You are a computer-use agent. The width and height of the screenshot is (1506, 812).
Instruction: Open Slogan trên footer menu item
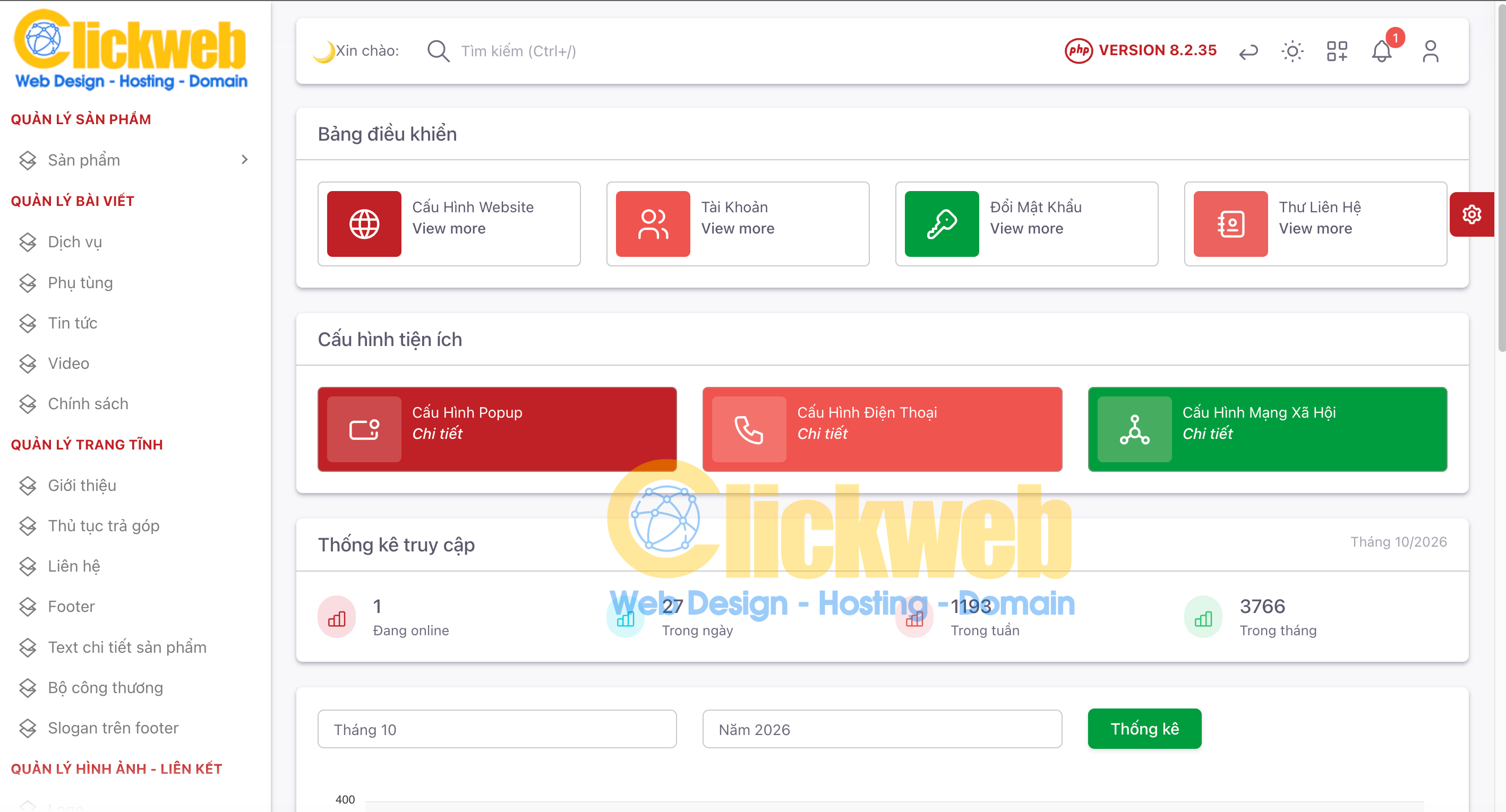pos(134,728)
